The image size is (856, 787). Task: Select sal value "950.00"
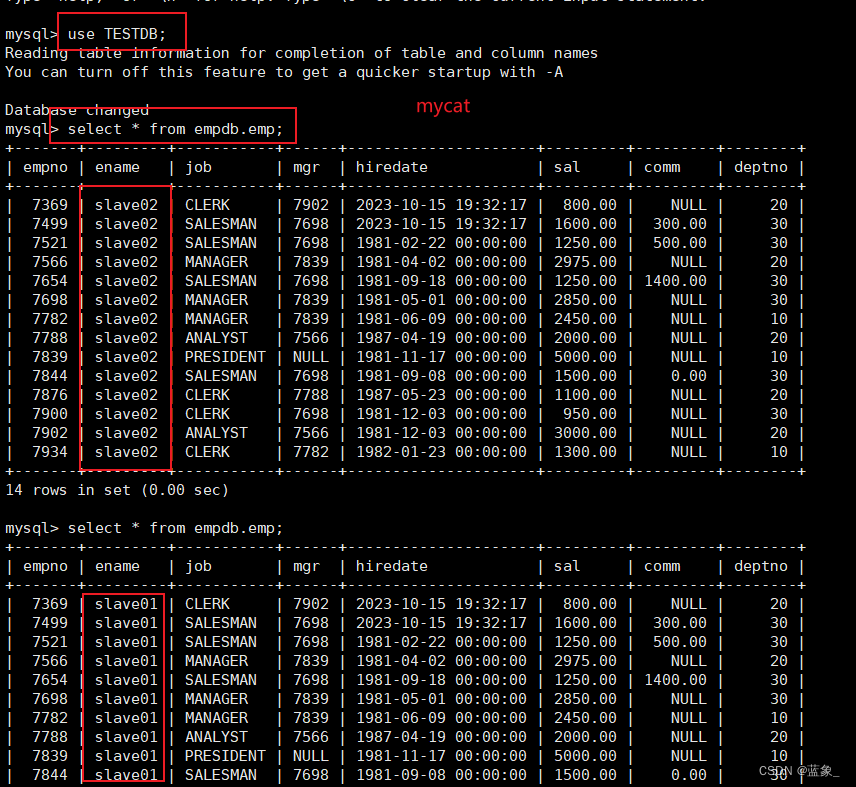pos(590,414)
